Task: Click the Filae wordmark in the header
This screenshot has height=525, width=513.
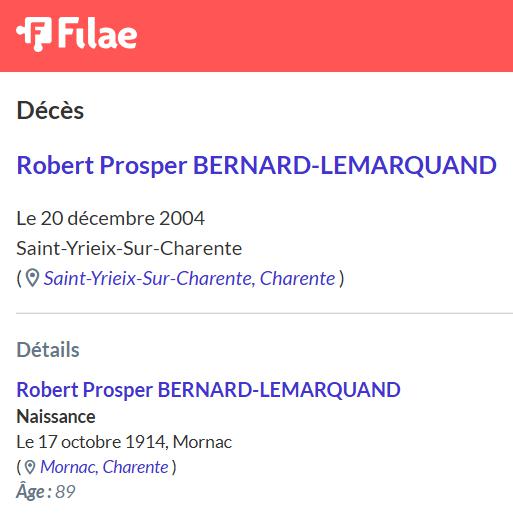Action: [97, 33]
